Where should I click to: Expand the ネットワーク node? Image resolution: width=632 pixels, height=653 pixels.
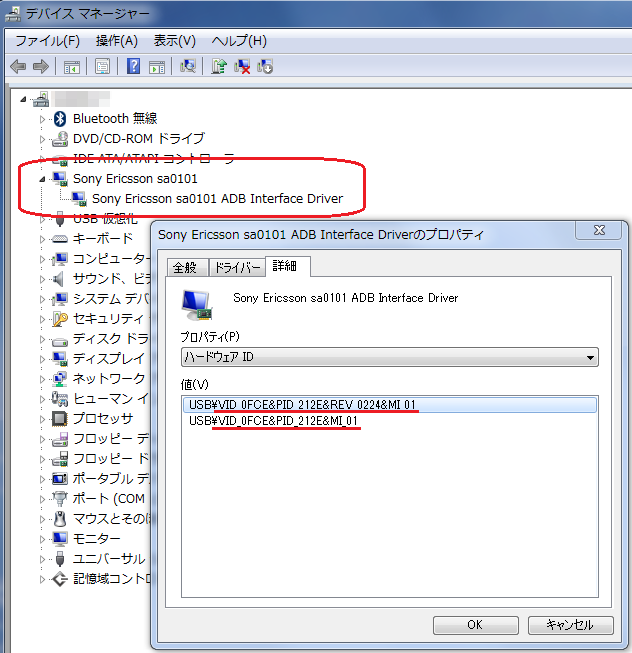click(x=42, y=379)
